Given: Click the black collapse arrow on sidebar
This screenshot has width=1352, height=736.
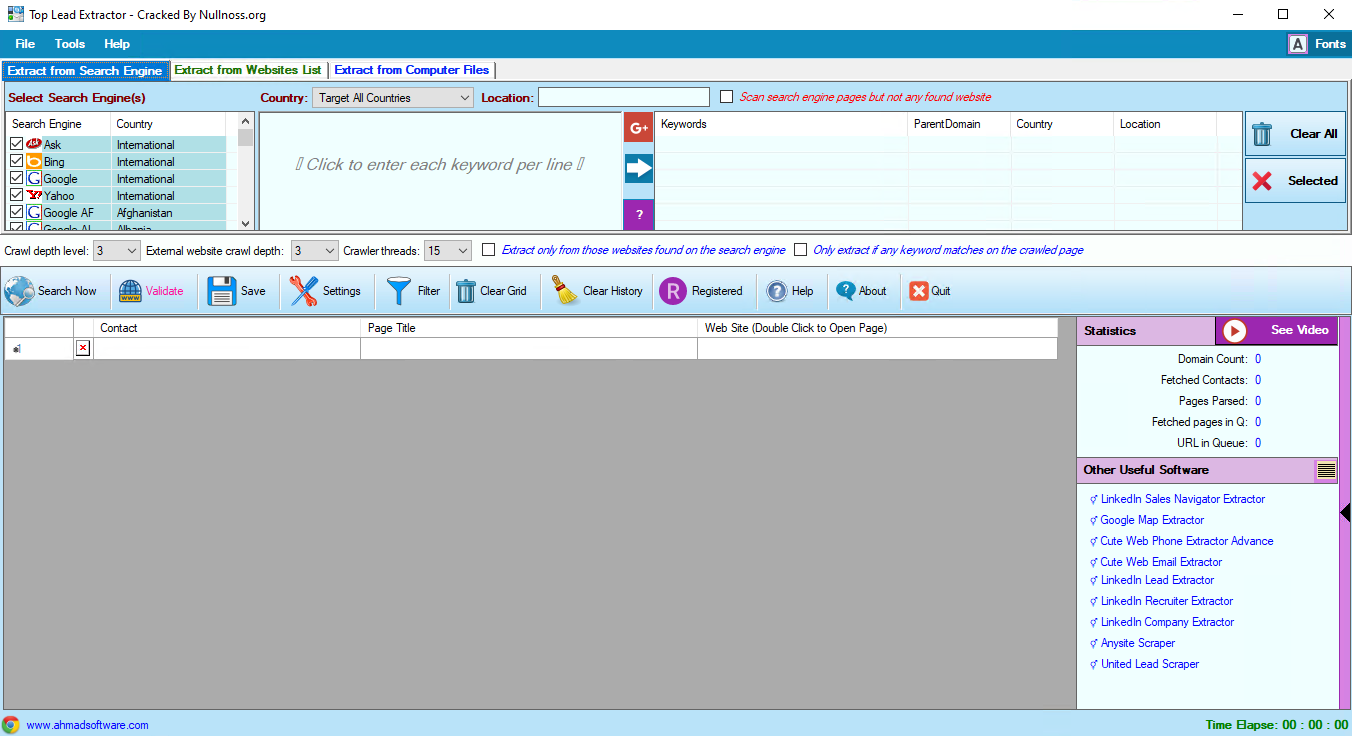Looking at the screenshot, I should pos(1345,513).
